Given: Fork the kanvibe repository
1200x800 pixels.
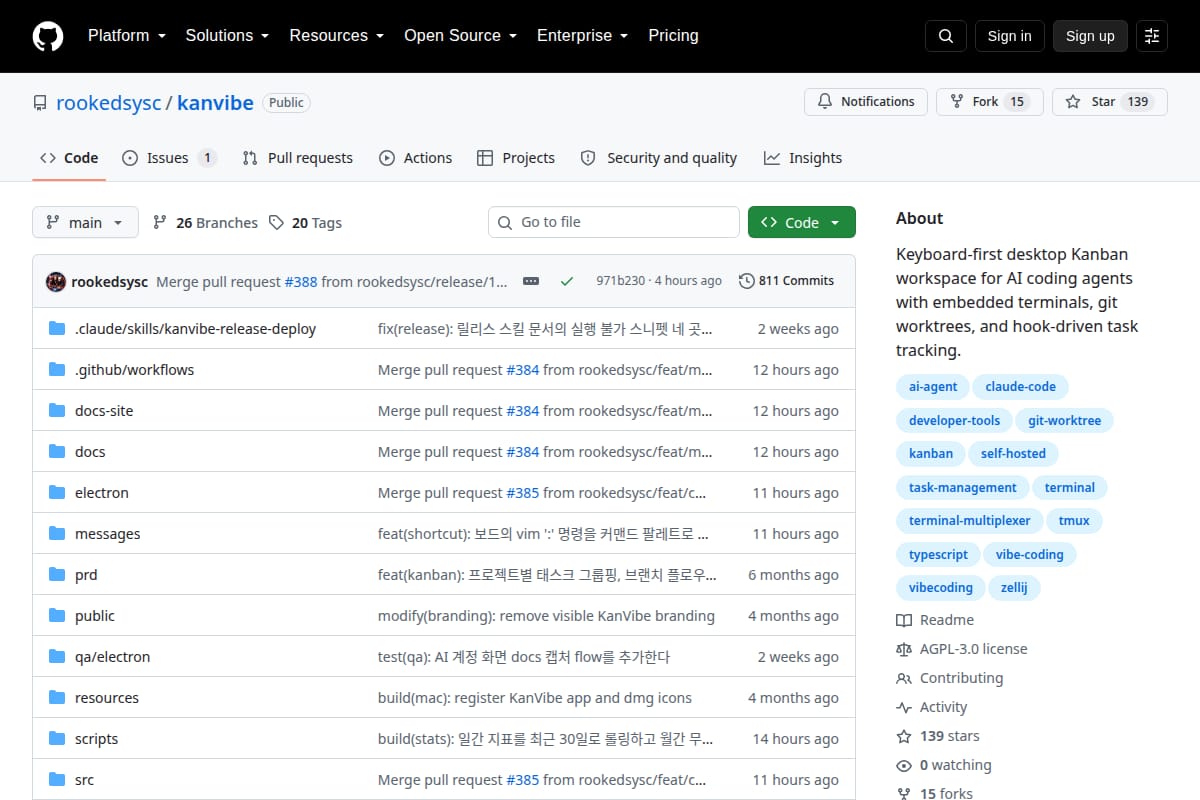Looking at the screenshot, I should pyautogui.click(x=990, y=102).
